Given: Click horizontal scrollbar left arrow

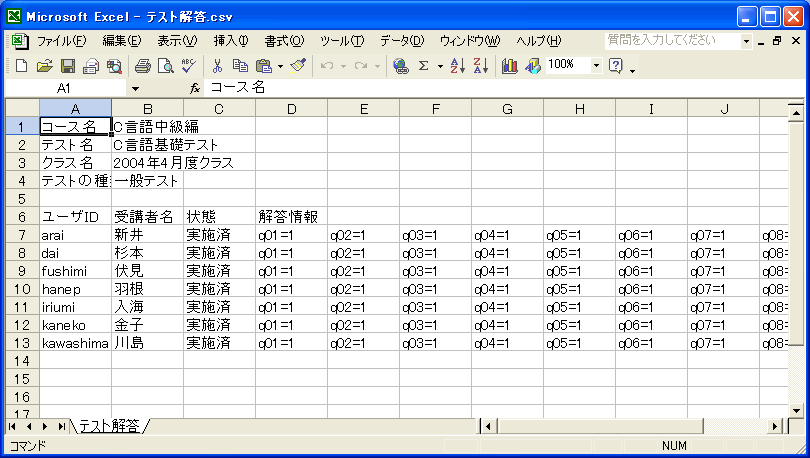Looking at the screenshot, I should click(488, 427).
